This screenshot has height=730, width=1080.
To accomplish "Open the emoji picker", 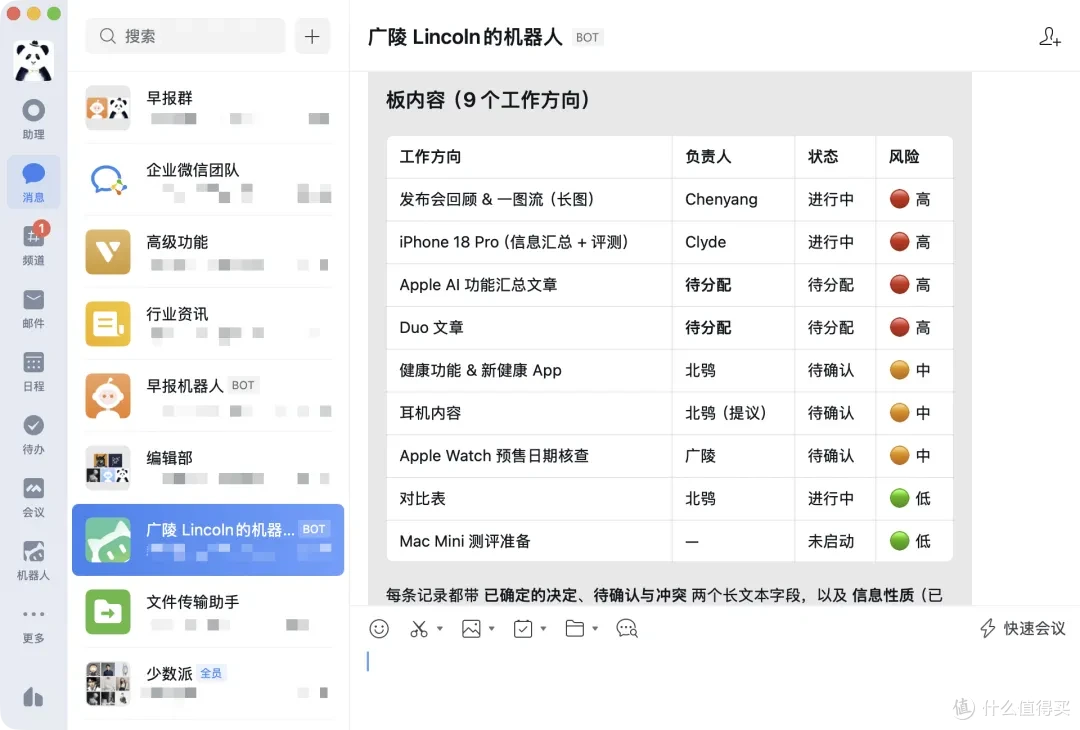I will coord(379,628).
